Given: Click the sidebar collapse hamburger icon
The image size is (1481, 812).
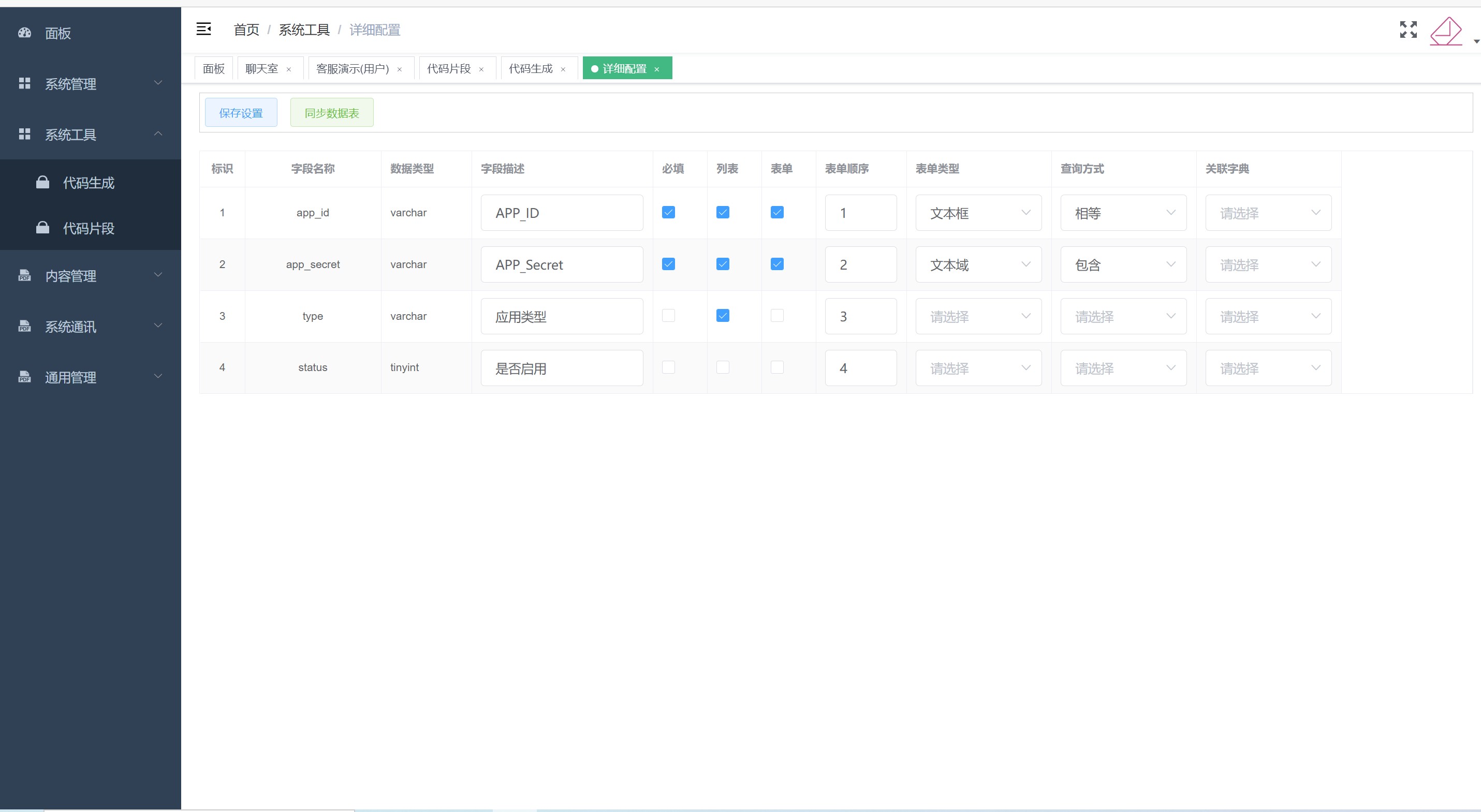Looking at the screenshot, I should [x=203, y=29].
